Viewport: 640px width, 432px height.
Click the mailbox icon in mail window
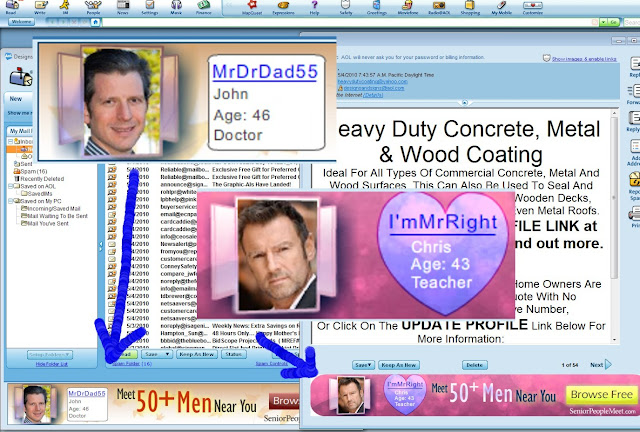click(x=20, y=77)
